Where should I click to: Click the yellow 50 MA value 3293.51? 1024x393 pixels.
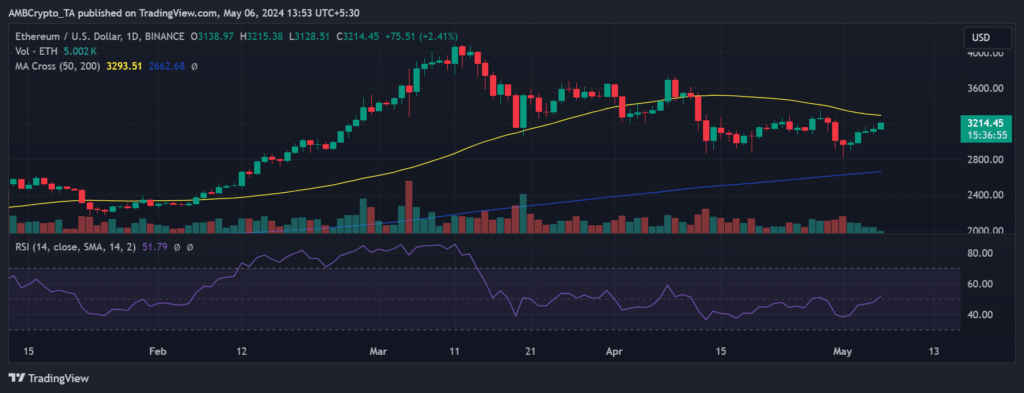click(x=123, y=67)
